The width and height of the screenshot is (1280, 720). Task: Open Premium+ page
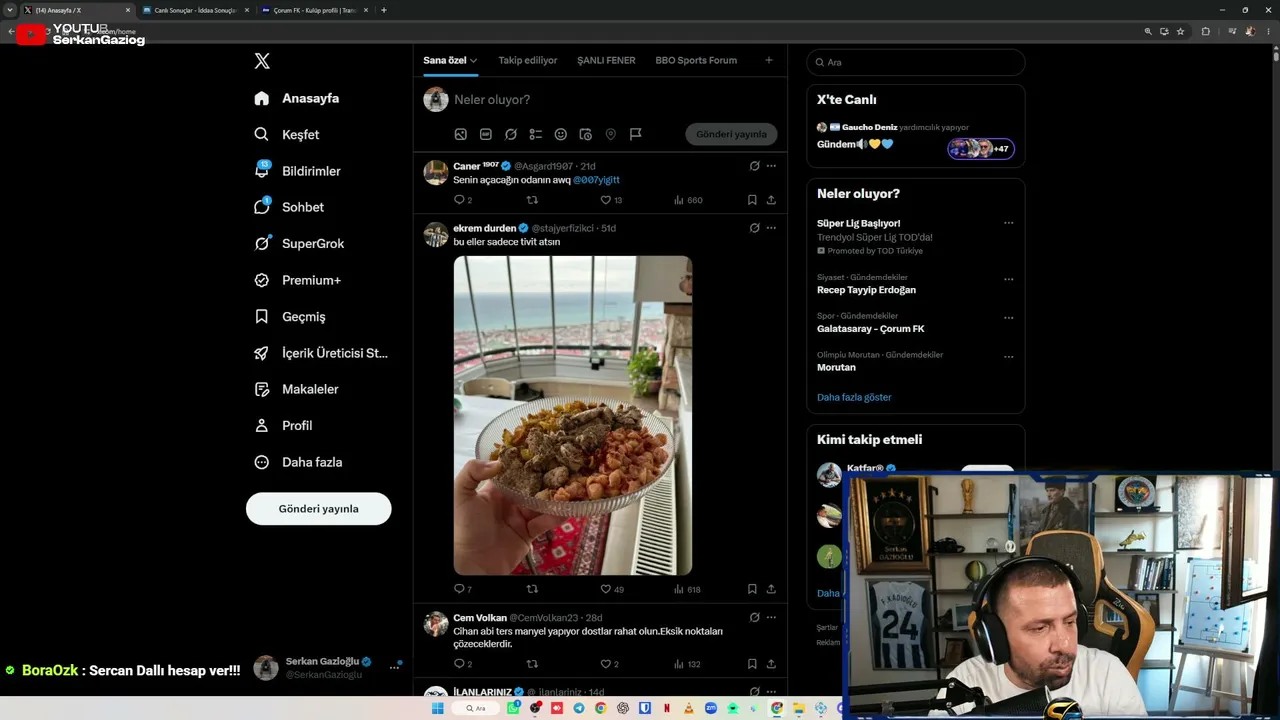click(x=297, y=280)
